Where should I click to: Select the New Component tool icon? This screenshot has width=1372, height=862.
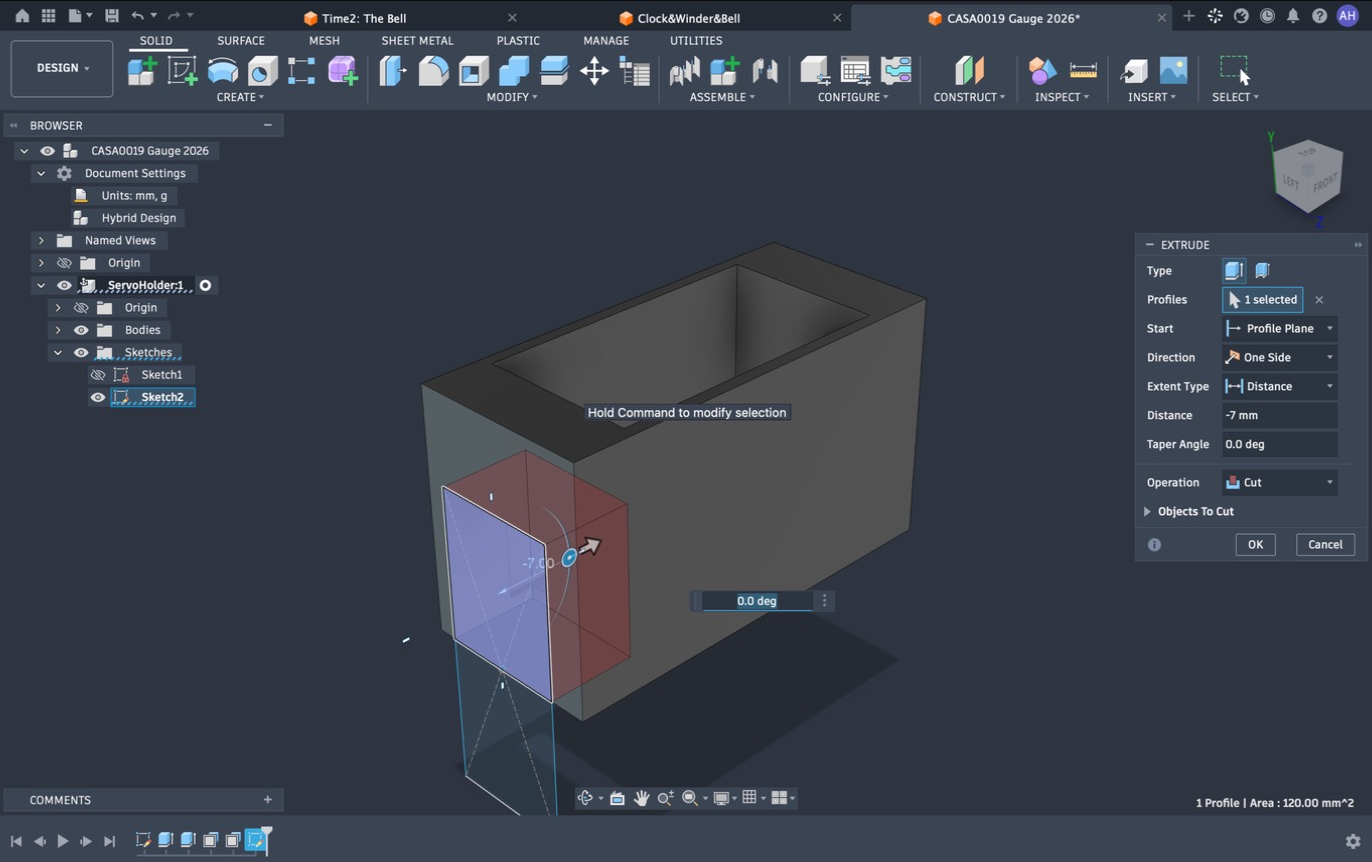coord(142,70)
